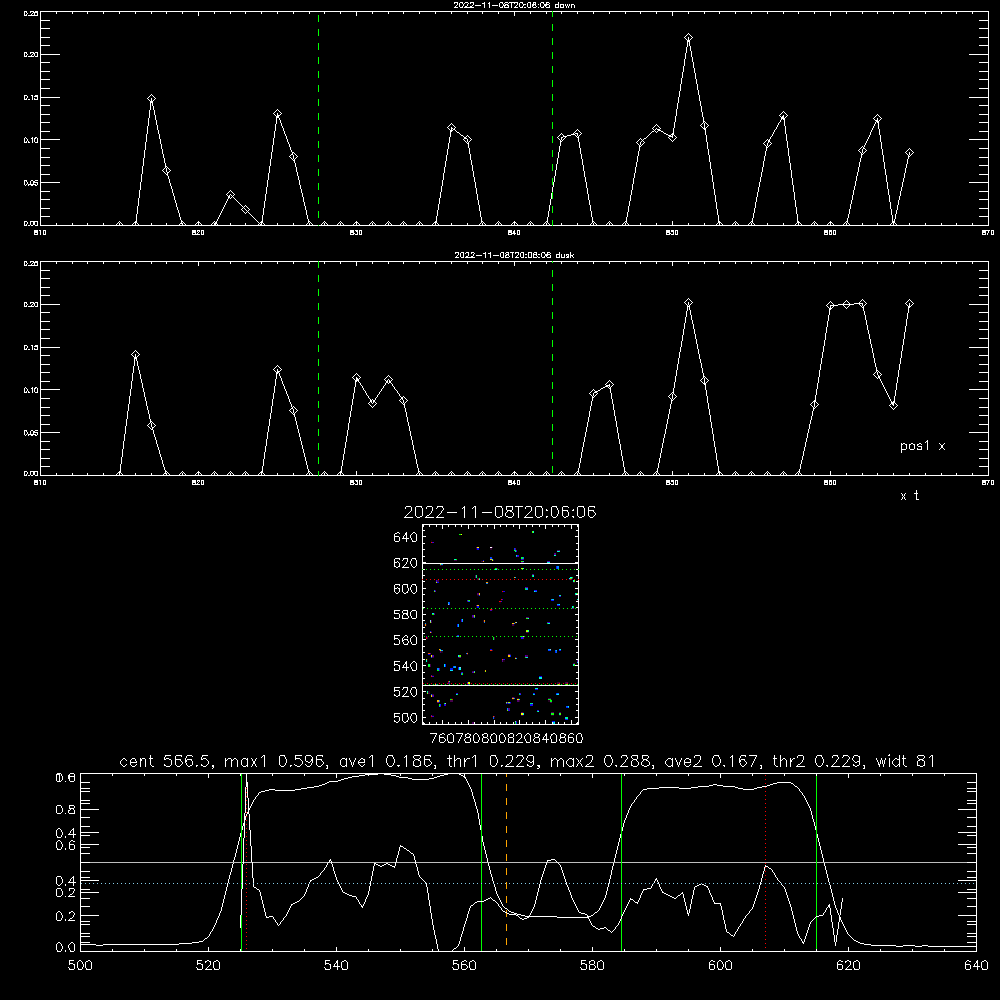The image size is (1000, 1000).
Task: Click the x-axis numbers under scatter image
Action: (x=506, y=739)
